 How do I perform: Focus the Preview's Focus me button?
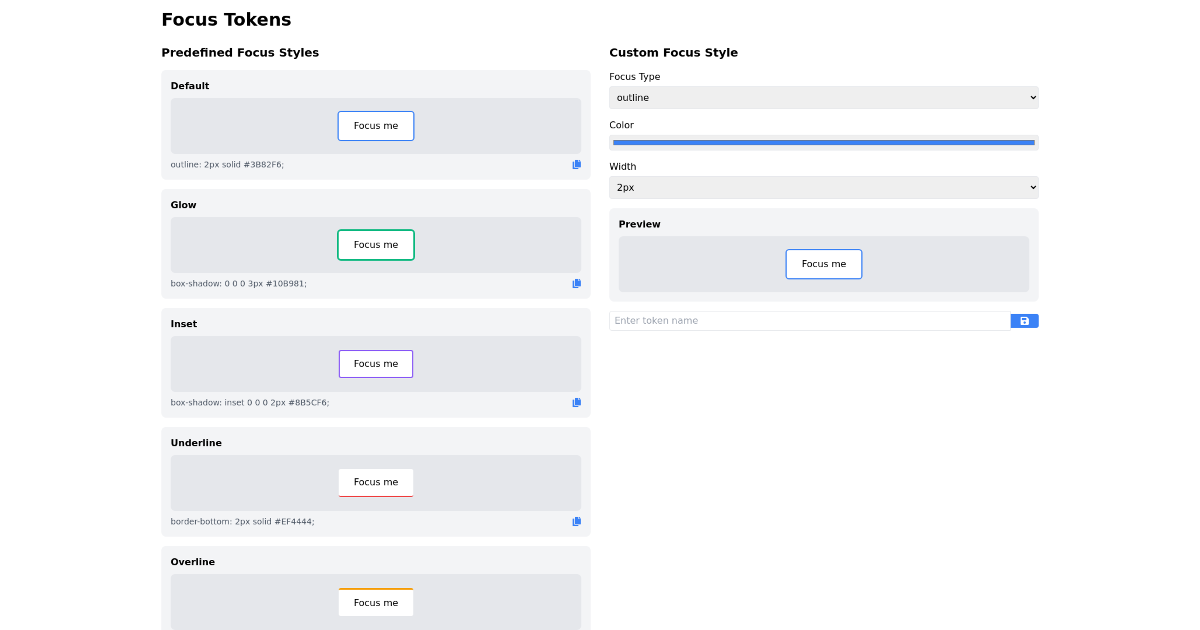coord(823,263)
